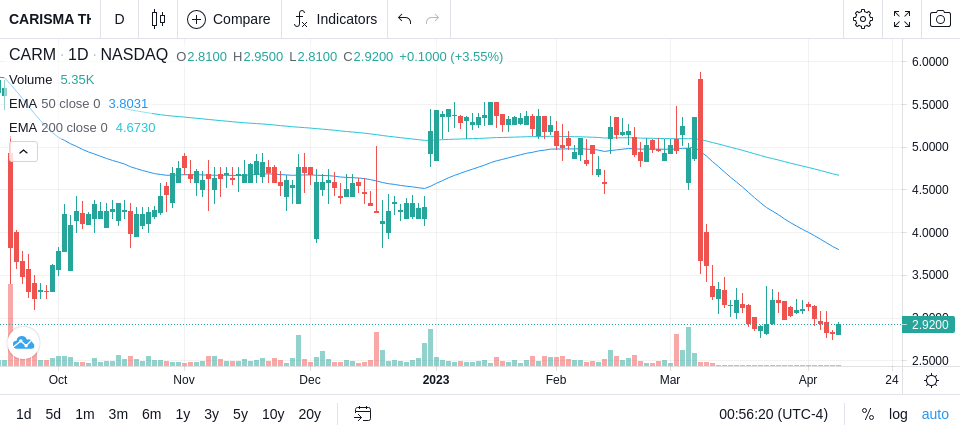The width and height of the screenshot is (960, 433).
Task: Click the 6.0000 price axis label
Action: tap(930, 62)
